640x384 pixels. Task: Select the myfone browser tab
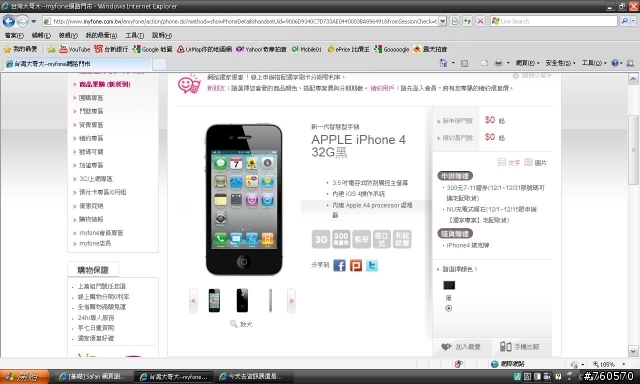pyautogui.click(x=78, y=64)
